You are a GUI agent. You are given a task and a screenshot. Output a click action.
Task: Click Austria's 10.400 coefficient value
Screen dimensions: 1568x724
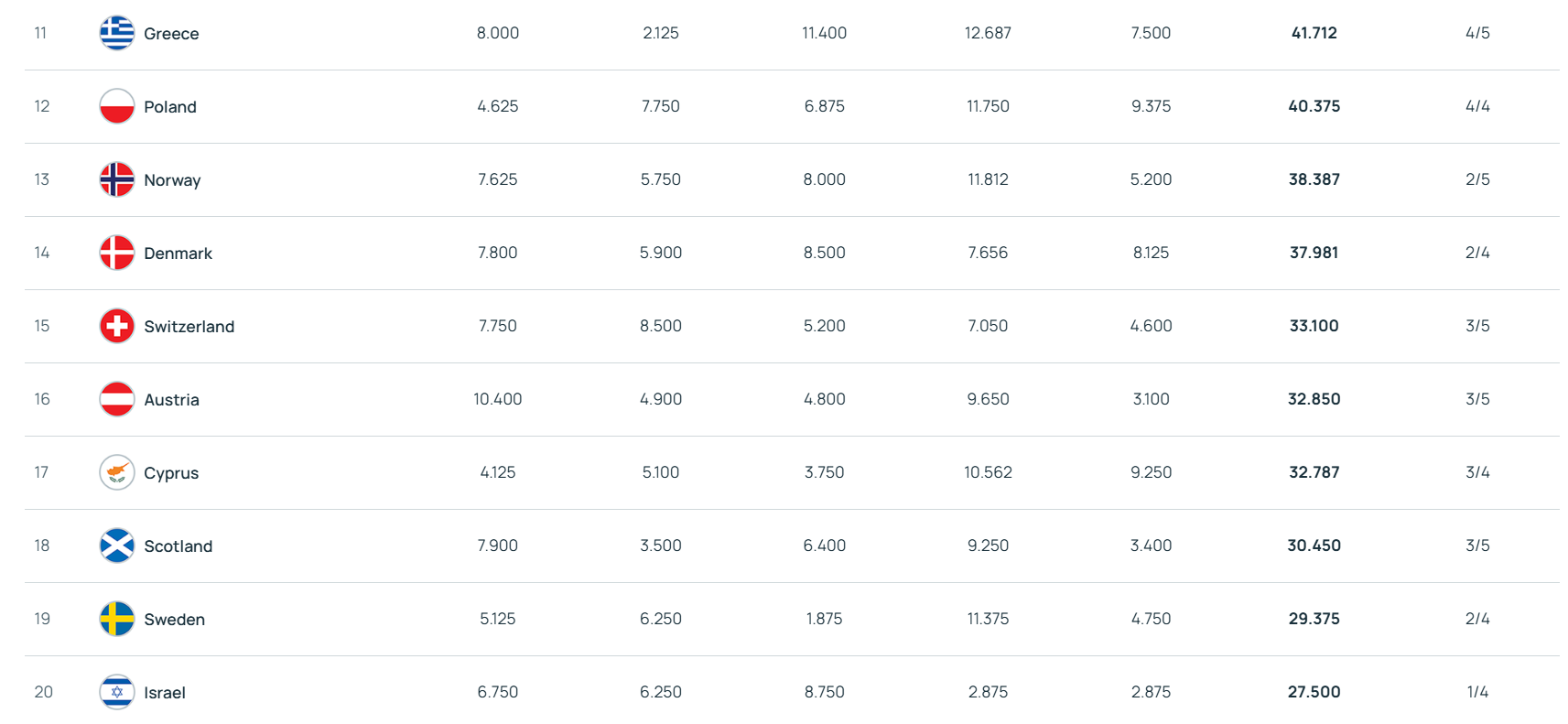point(497,399)
